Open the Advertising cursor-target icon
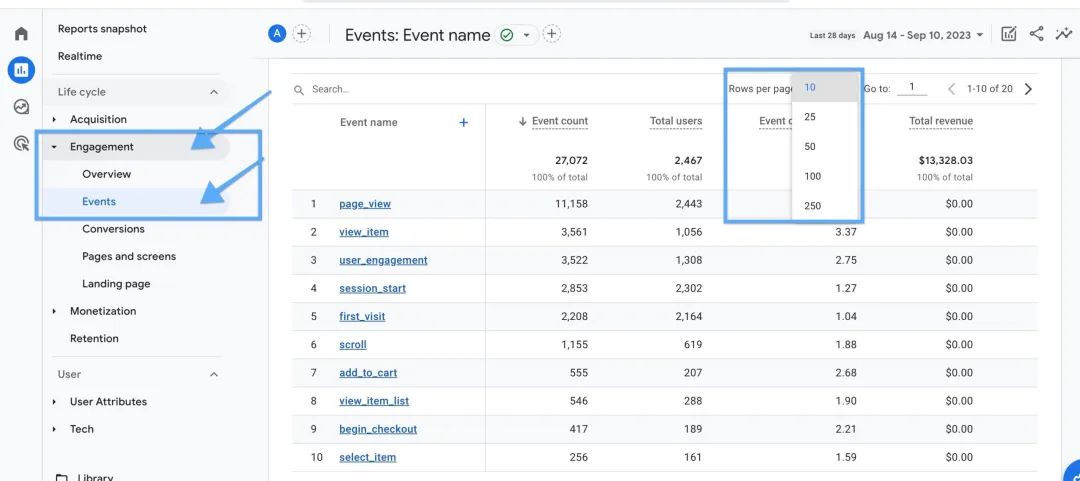Screen dimensions: 1080x481 (21, 143)
